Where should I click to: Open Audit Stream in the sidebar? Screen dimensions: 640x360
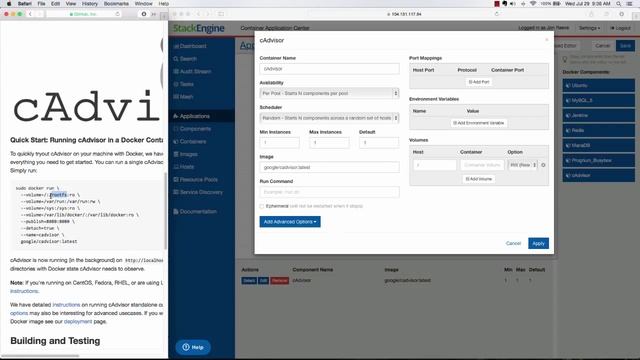[x=192, y=71]
